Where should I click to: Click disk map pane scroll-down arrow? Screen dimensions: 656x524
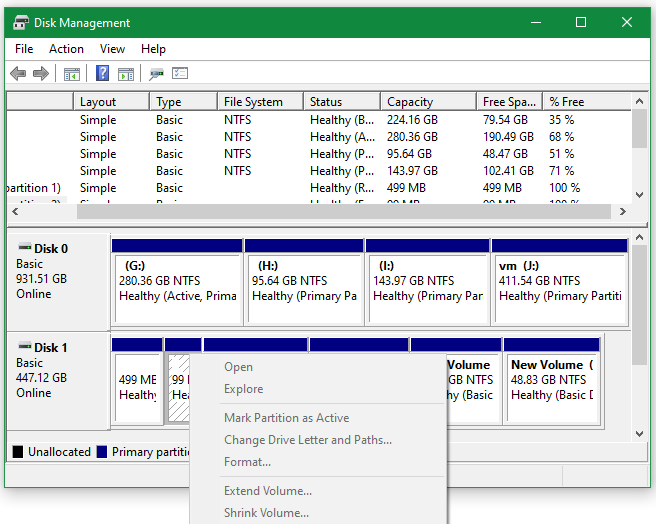[x=639, y=434]
